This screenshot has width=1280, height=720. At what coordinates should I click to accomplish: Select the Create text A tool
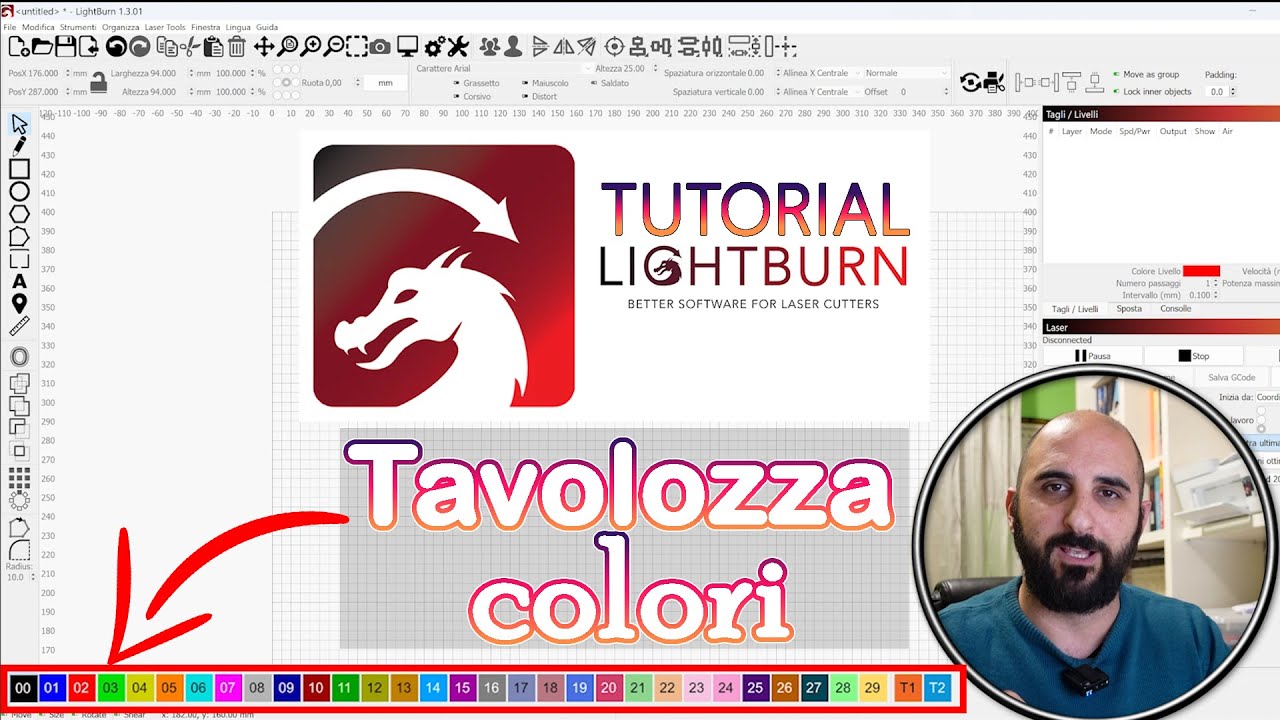click(19, 282)
